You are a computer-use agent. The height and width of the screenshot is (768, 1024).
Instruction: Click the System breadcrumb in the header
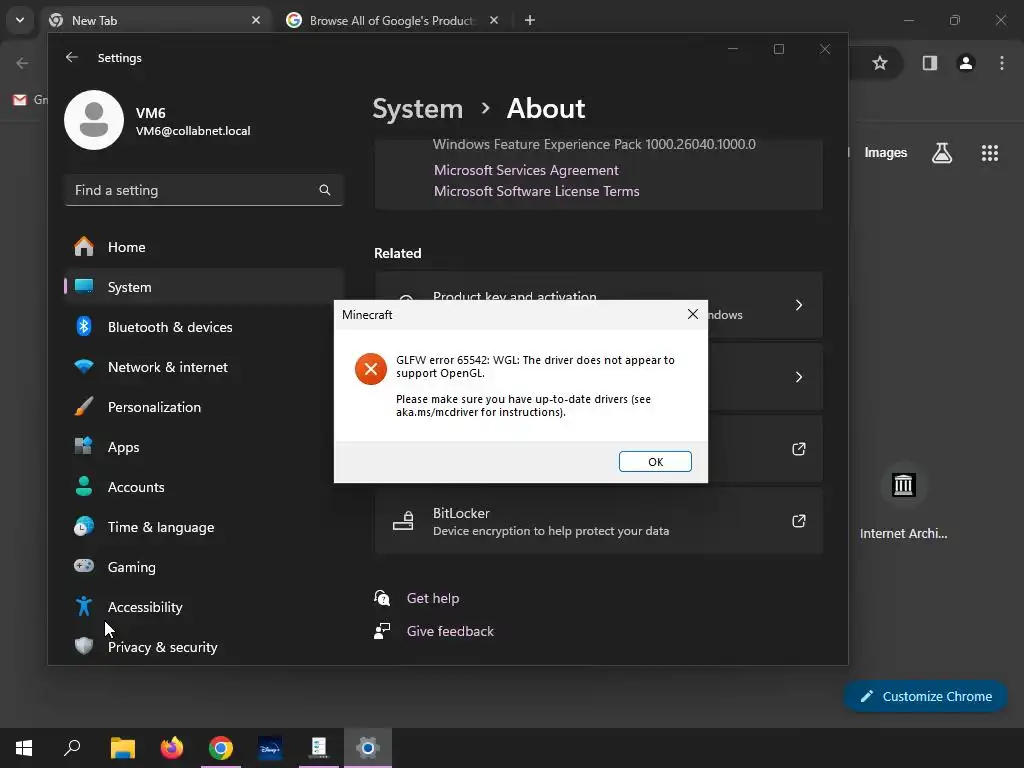(417, 108)
